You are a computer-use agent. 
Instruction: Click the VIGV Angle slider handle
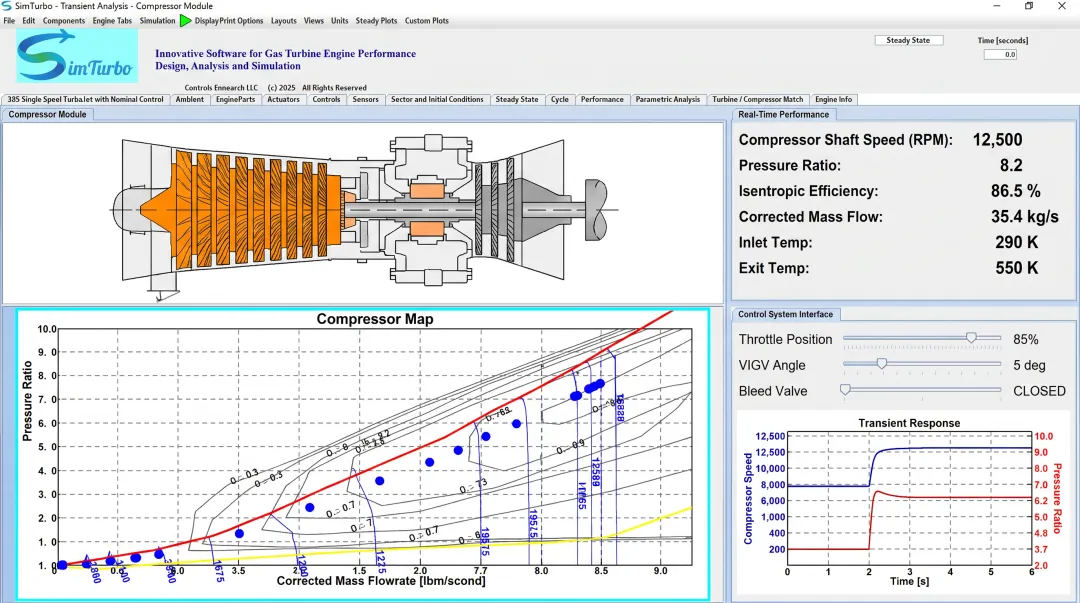[x=881, y=363]
